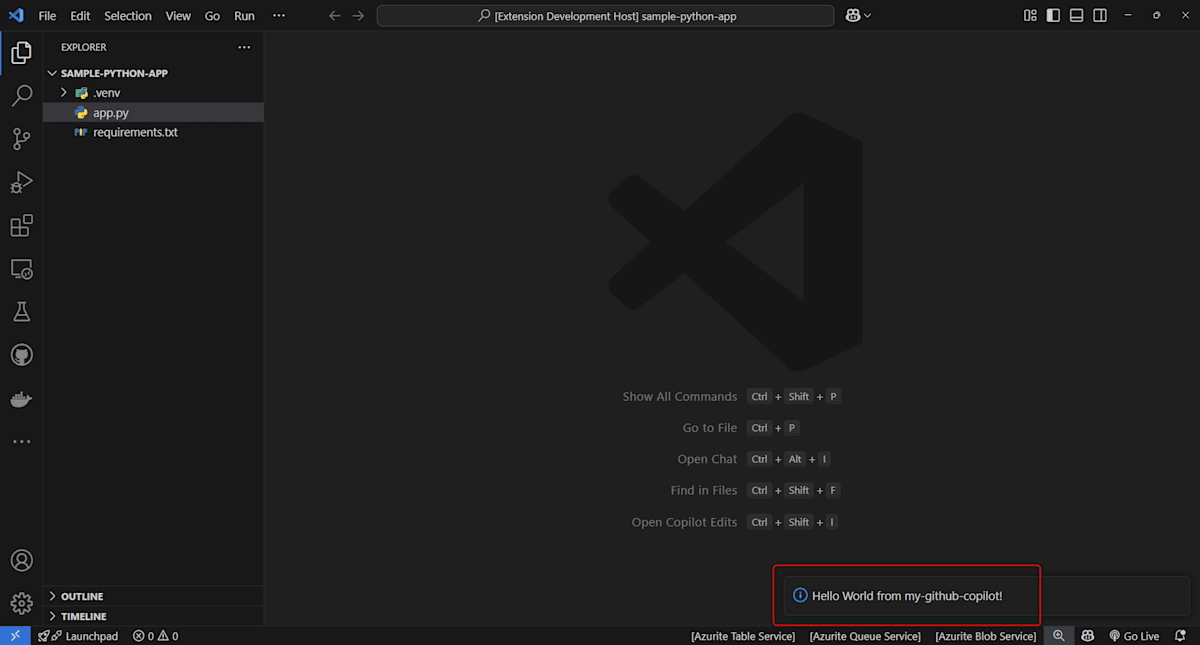Image resolution: width=1200 pixels, height=645 pixels.
Task: Show more menu items ellipsis in menu bar
Action: pos(279,16)
